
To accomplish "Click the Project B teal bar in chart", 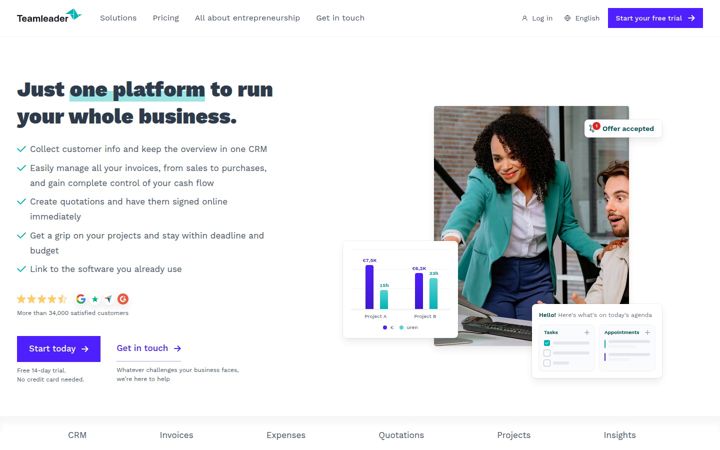I will [433, 293].
